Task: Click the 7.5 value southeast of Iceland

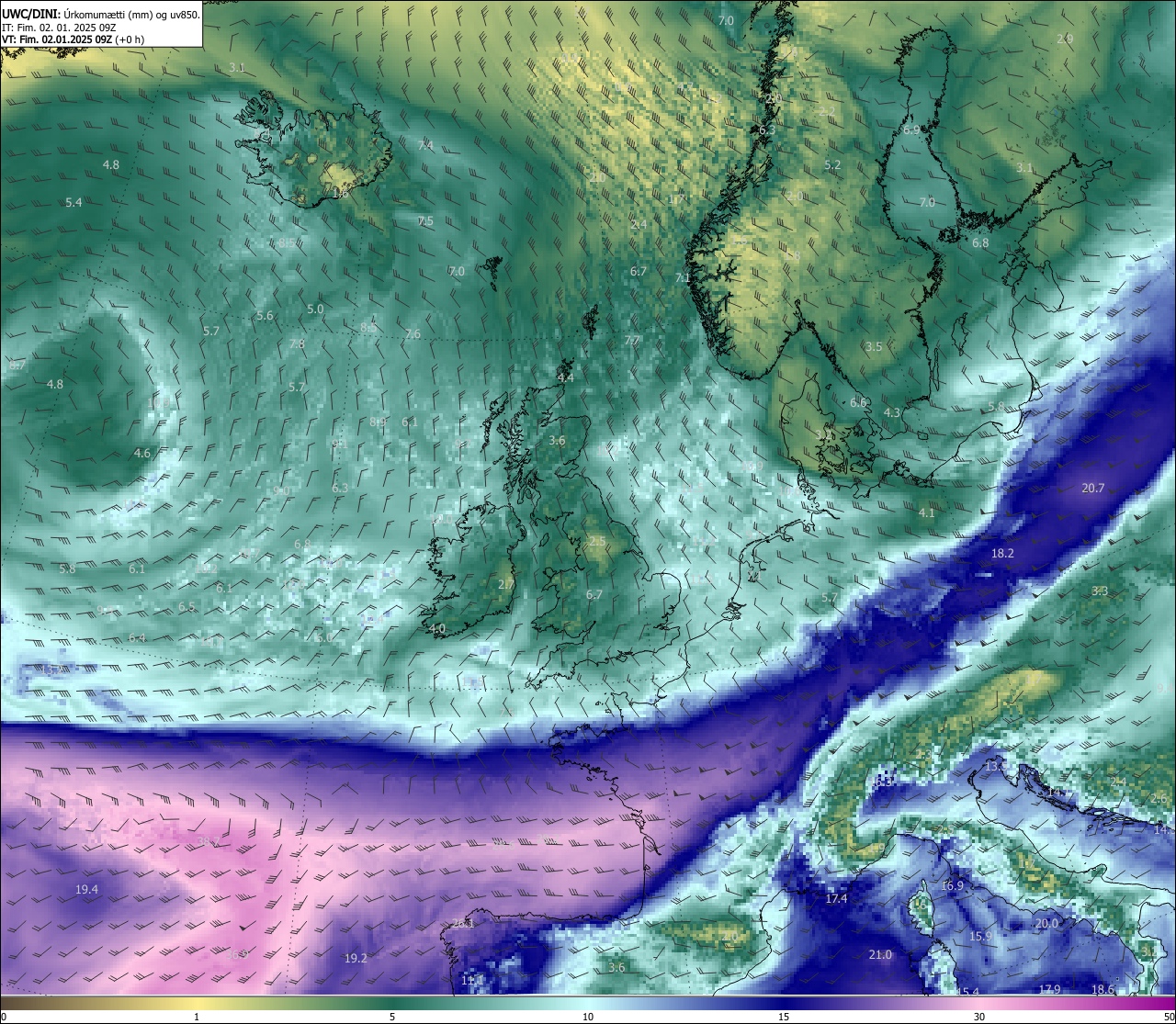Action: (x=425, y=221)
